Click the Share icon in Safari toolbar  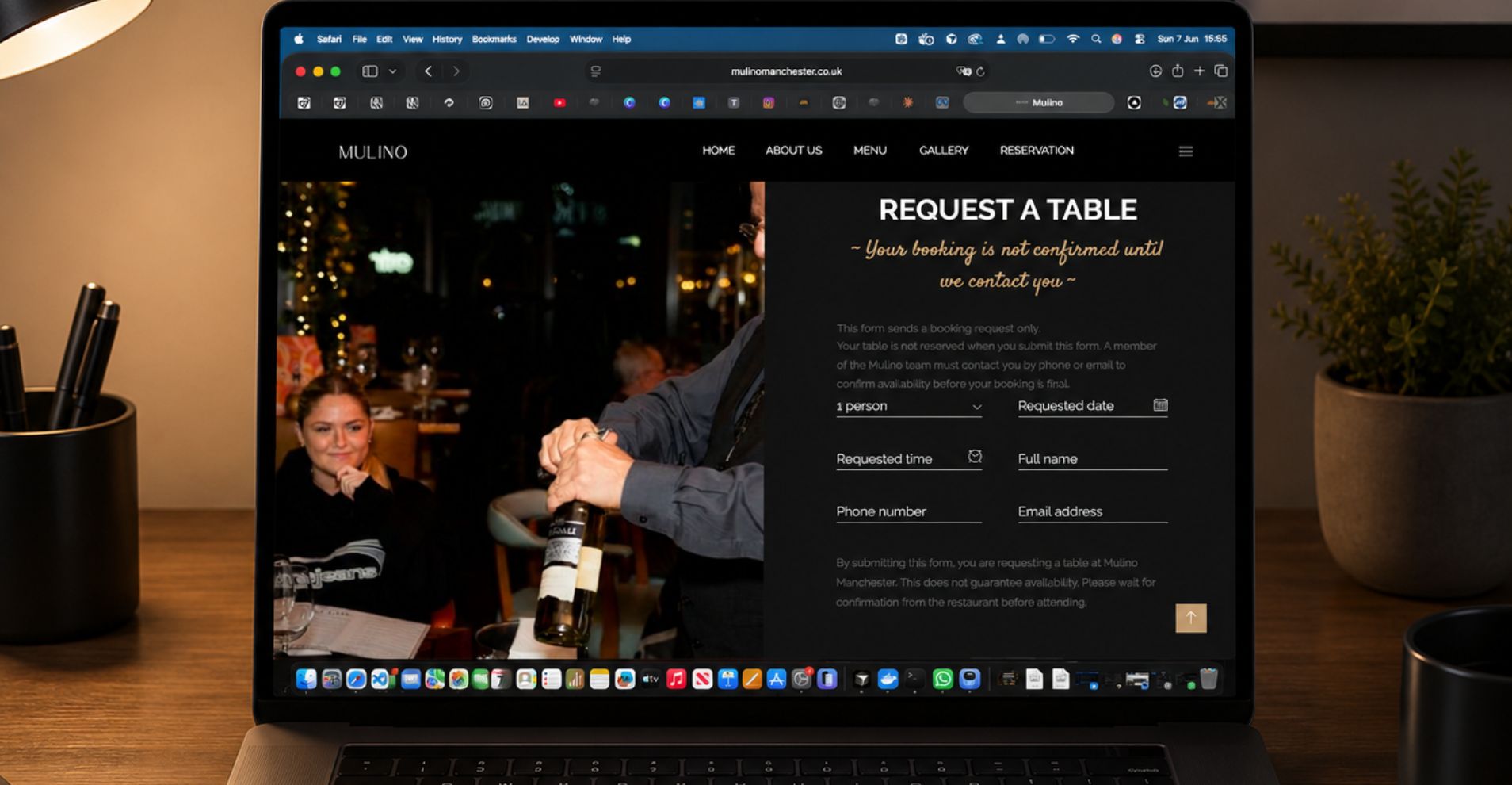tap(1178, 71)
